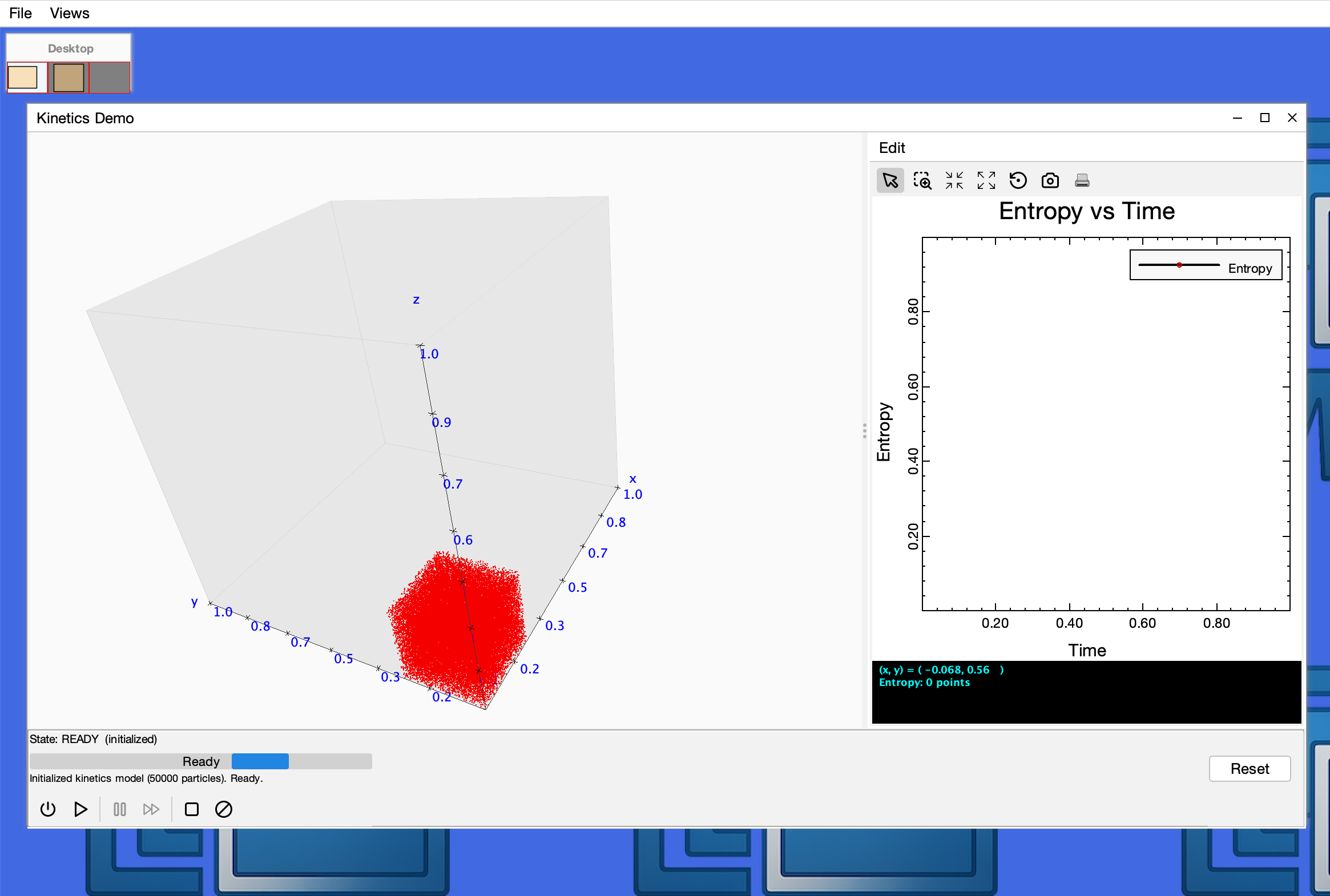
Task: Open the Edit menu in plot panel
Action: pyautogui.click(x=892, y=148)
